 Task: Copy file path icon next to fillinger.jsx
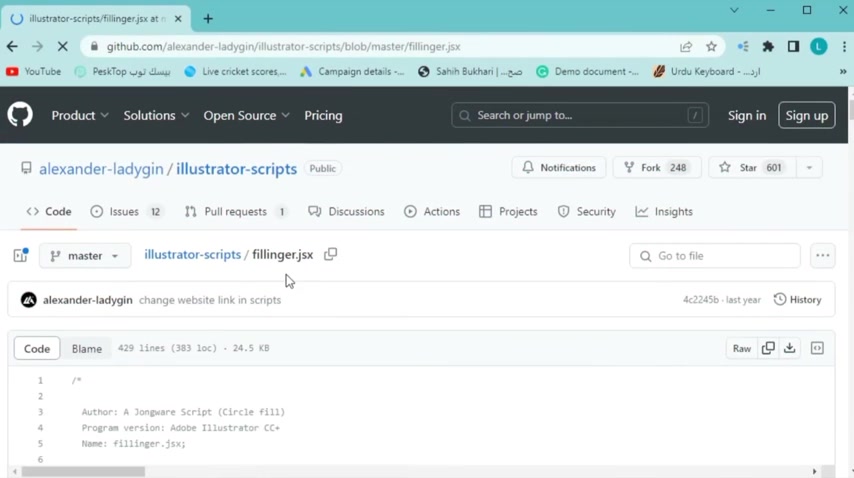[x=331, y=254]
